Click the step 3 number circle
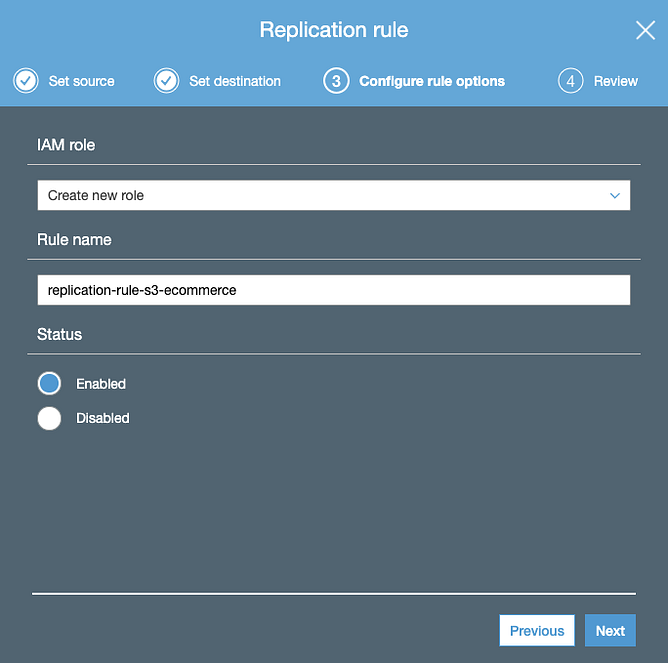The height and width of the screenshot is (663, 668). coord(336,81)
